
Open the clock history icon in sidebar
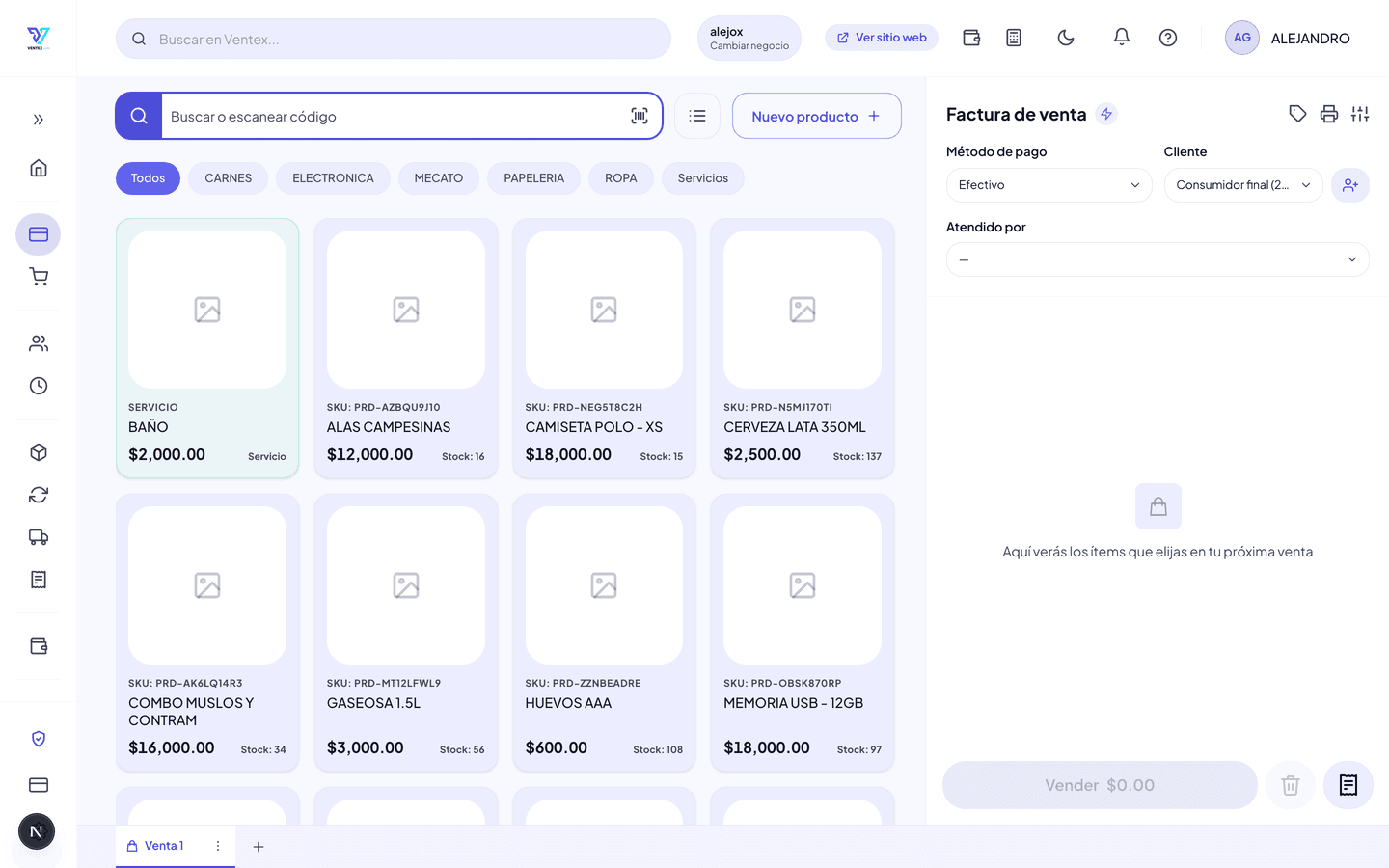tap(39, 386)
